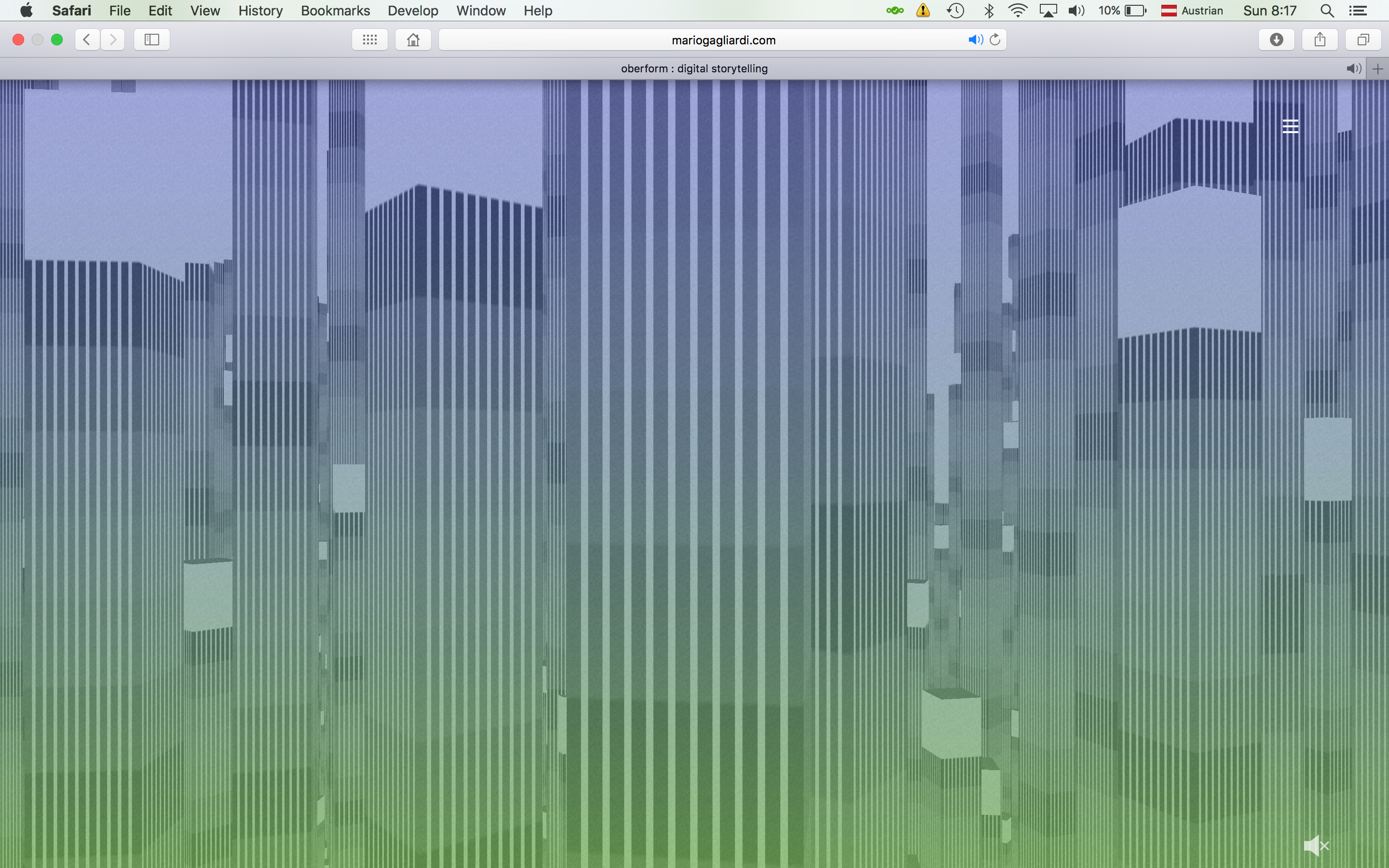Select the oberform : digital storytelling tab
The image size is (1389, 868).
[694, 68]
